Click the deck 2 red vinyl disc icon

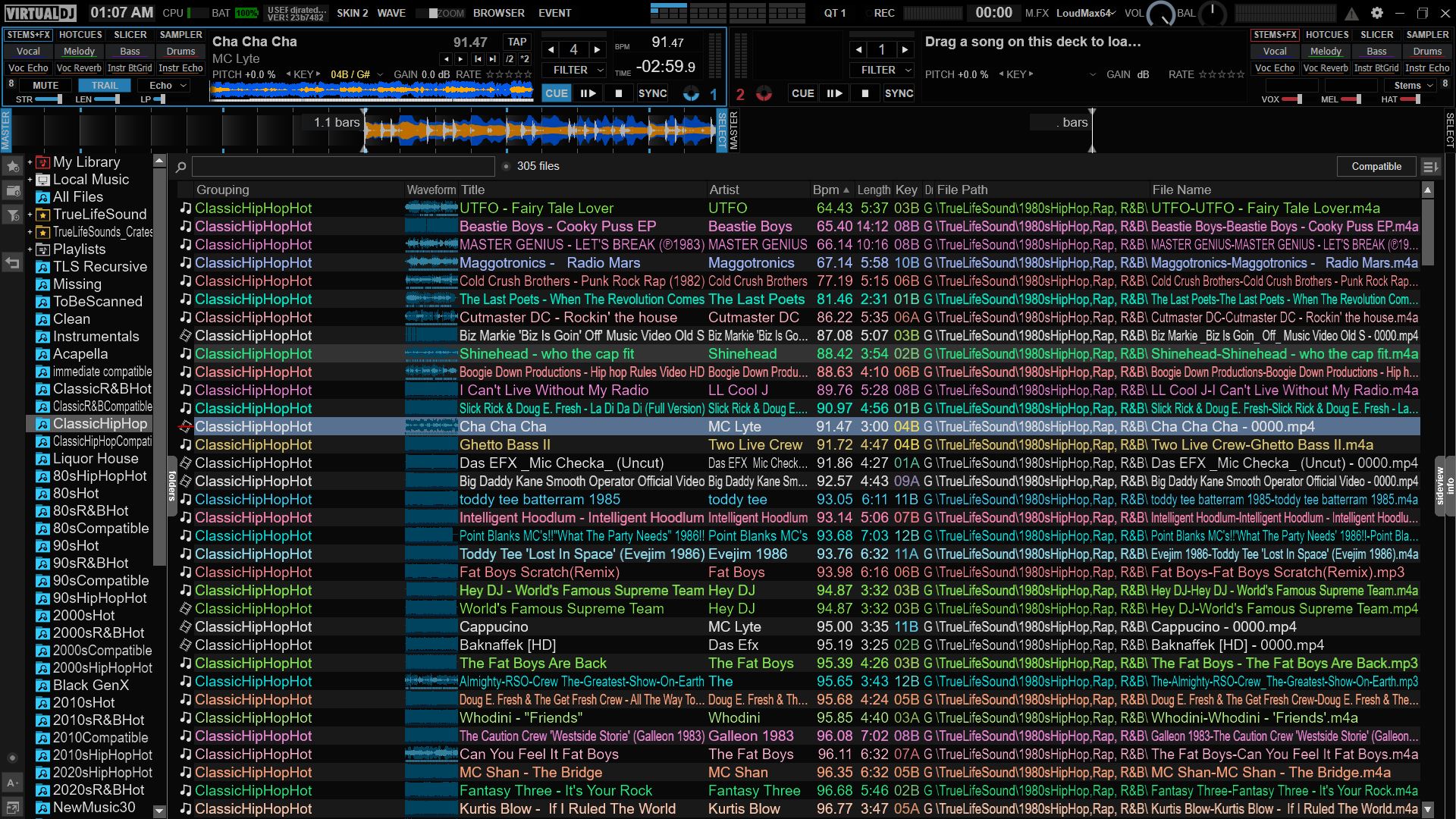pos(764,94)
